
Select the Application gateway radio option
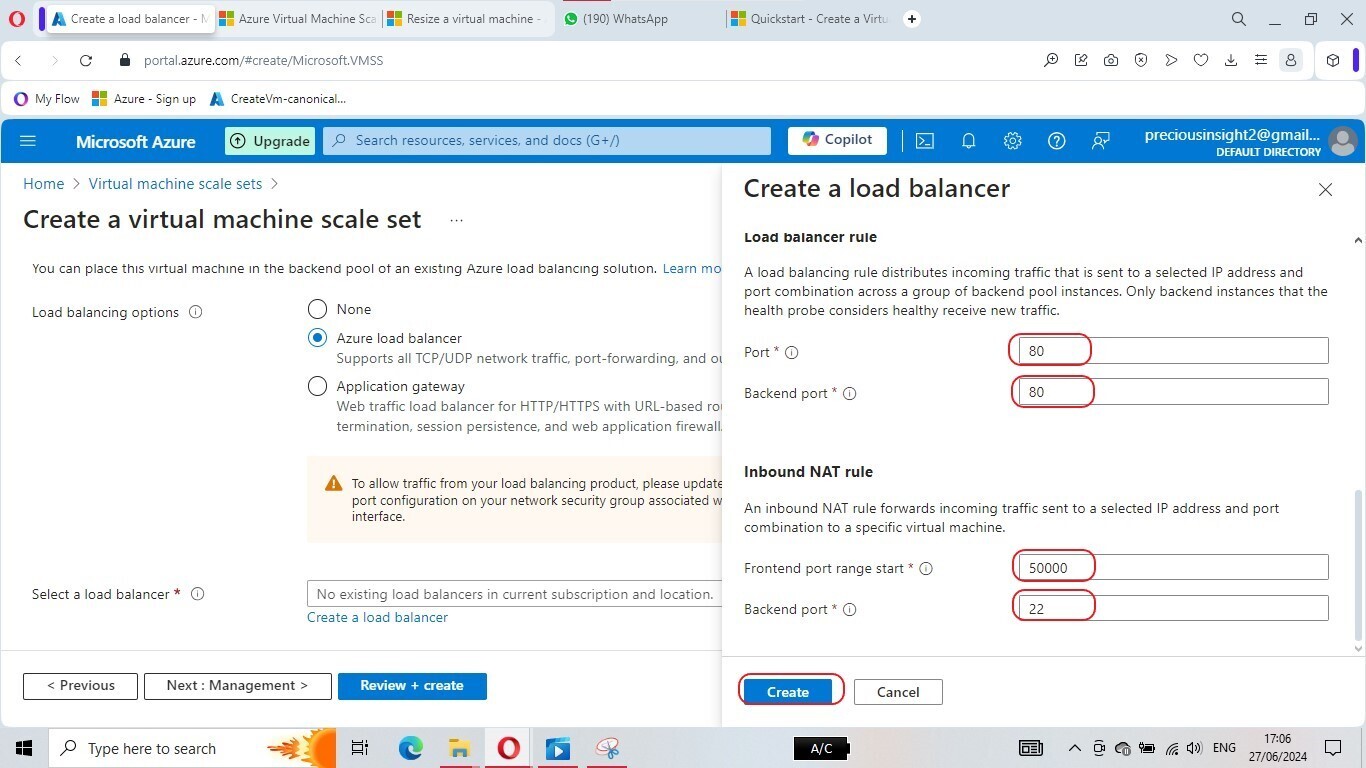click(317, 386)
